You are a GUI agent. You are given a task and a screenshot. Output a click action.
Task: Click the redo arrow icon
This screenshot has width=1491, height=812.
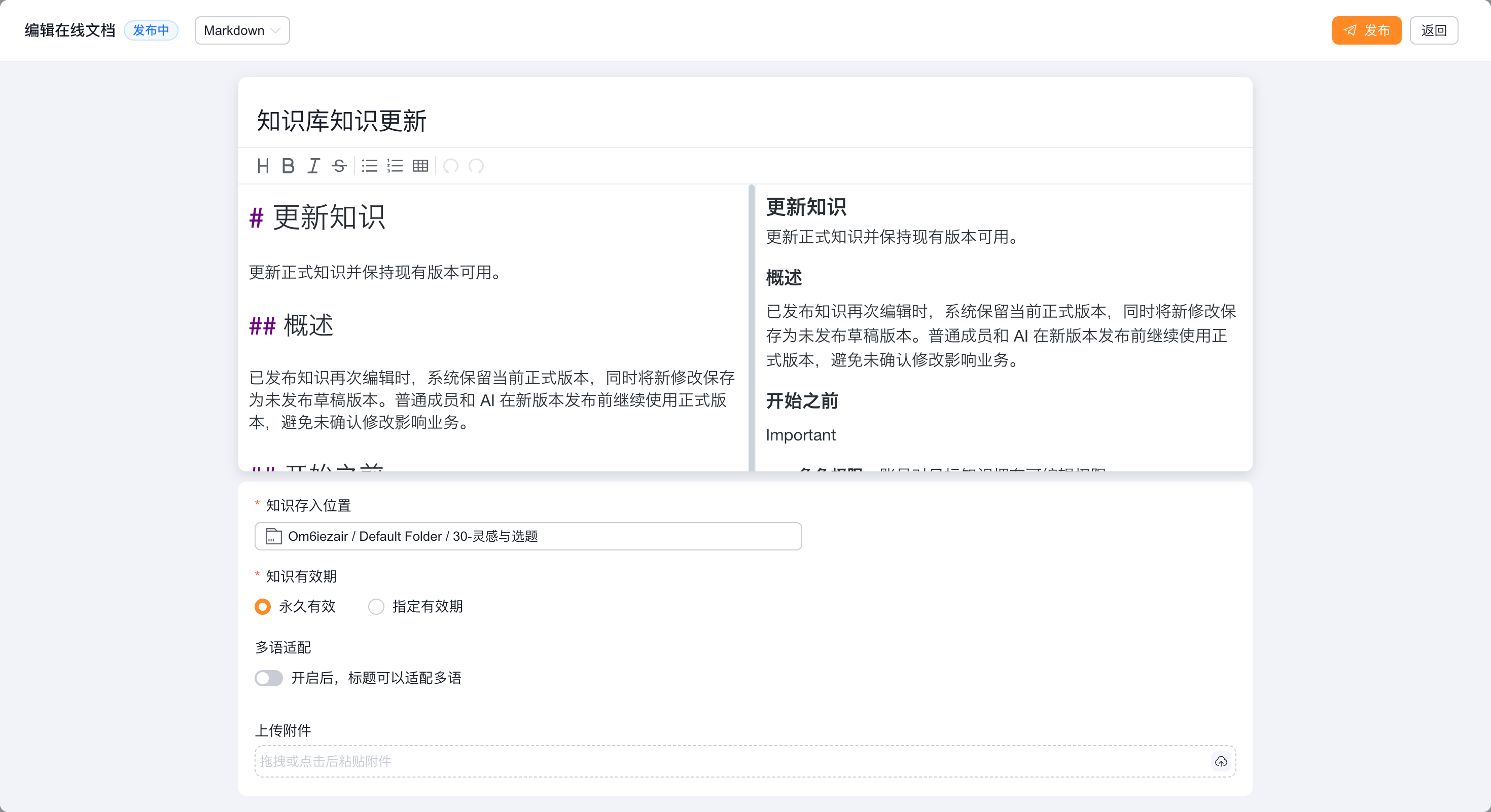pos(476,166)
